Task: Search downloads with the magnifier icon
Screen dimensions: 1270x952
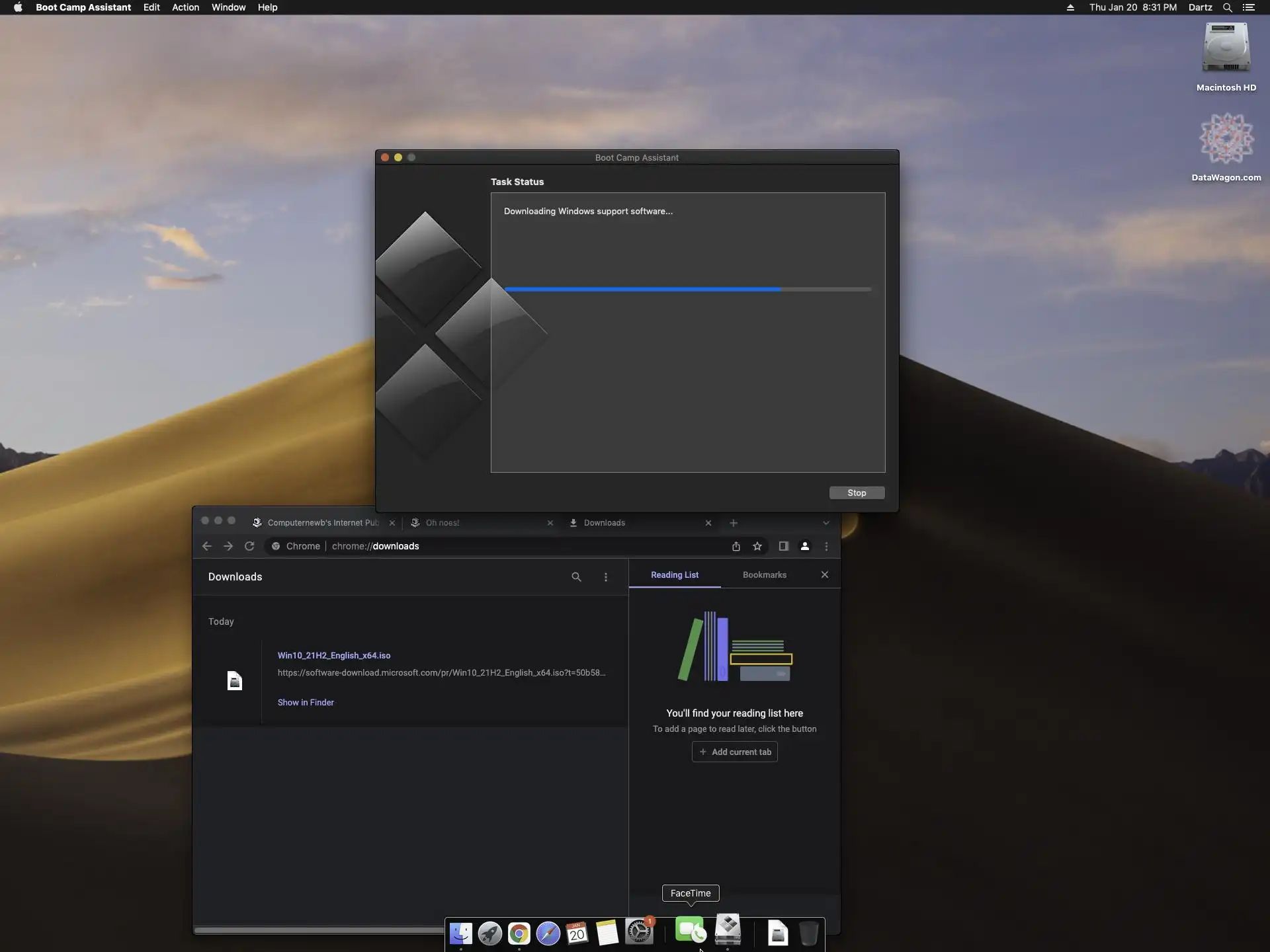Action: (576, 577)
